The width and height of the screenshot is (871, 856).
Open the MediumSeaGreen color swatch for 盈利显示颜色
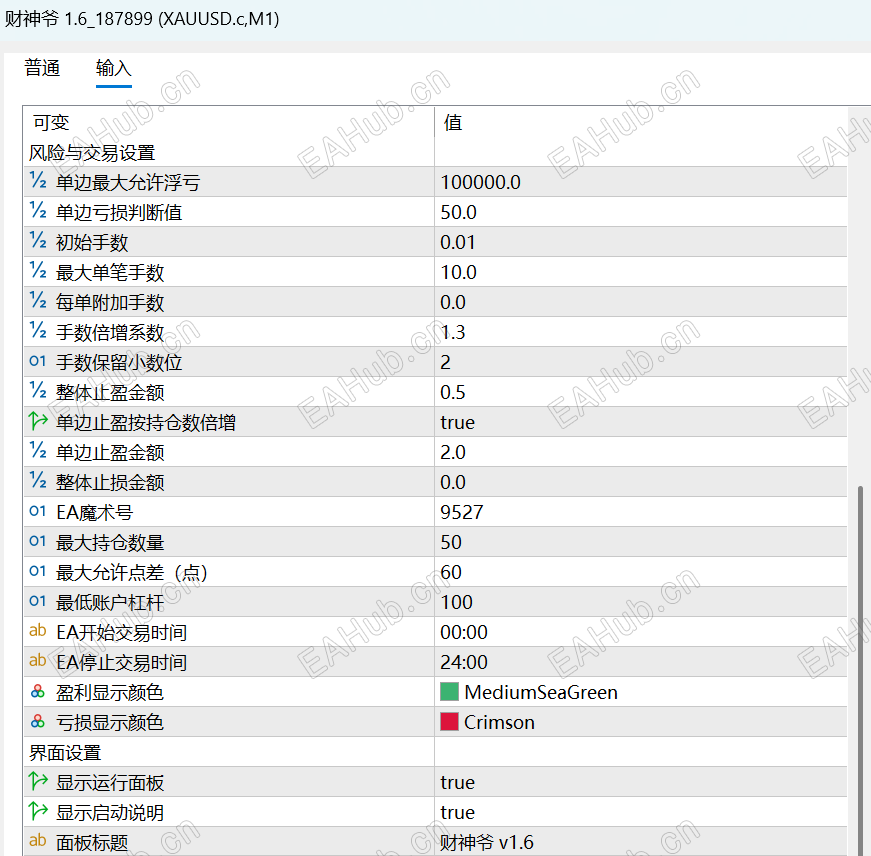click(x=449, y=692)
